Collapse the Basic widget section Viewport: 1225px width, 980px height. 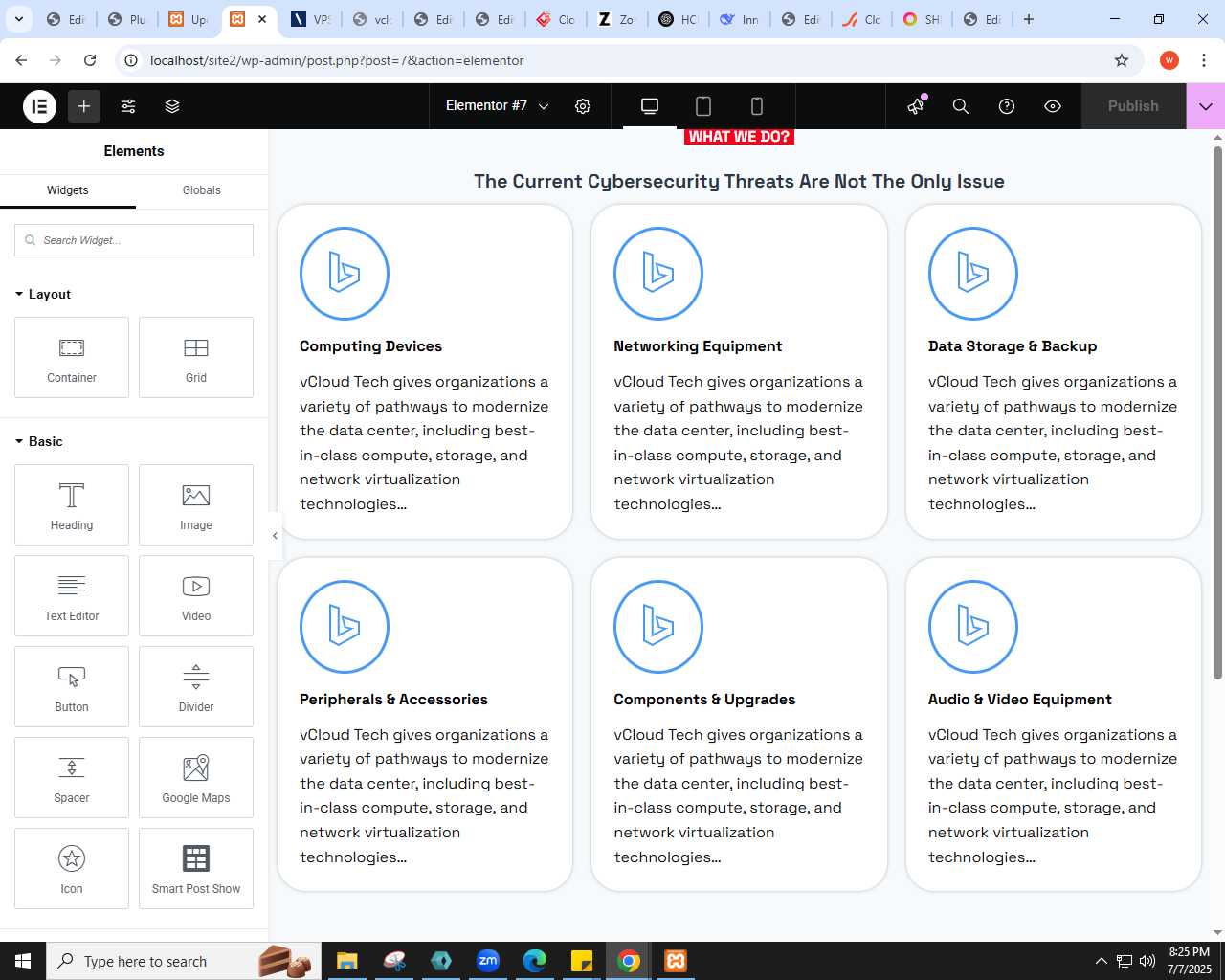pyautogui.click(x=39, y=441)
